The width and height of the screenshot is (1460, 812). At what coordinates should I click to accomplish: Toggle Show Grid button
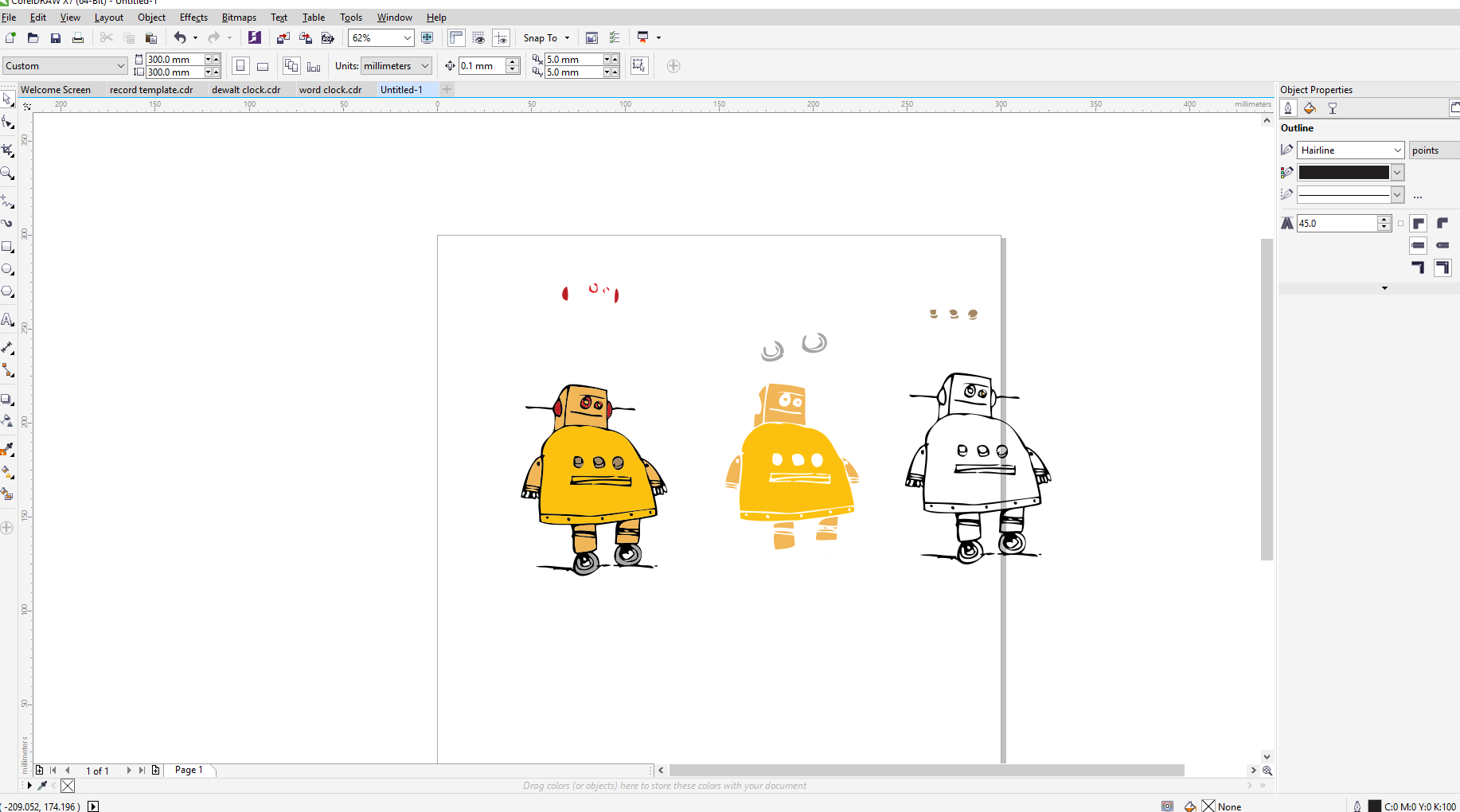(478, 37)
